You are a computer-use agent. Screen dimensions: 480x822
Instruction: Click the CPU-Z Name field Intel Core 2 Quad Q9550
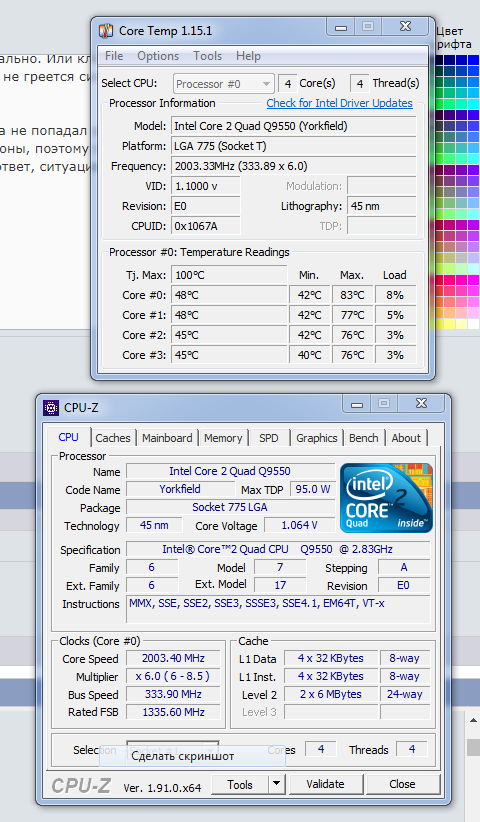point(231,471)
